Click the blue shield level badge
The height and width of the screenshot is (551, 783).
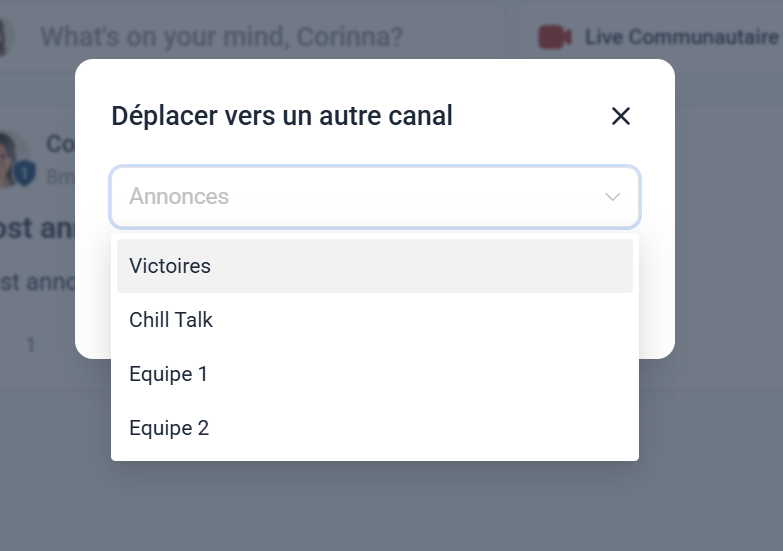click(24, 174)
